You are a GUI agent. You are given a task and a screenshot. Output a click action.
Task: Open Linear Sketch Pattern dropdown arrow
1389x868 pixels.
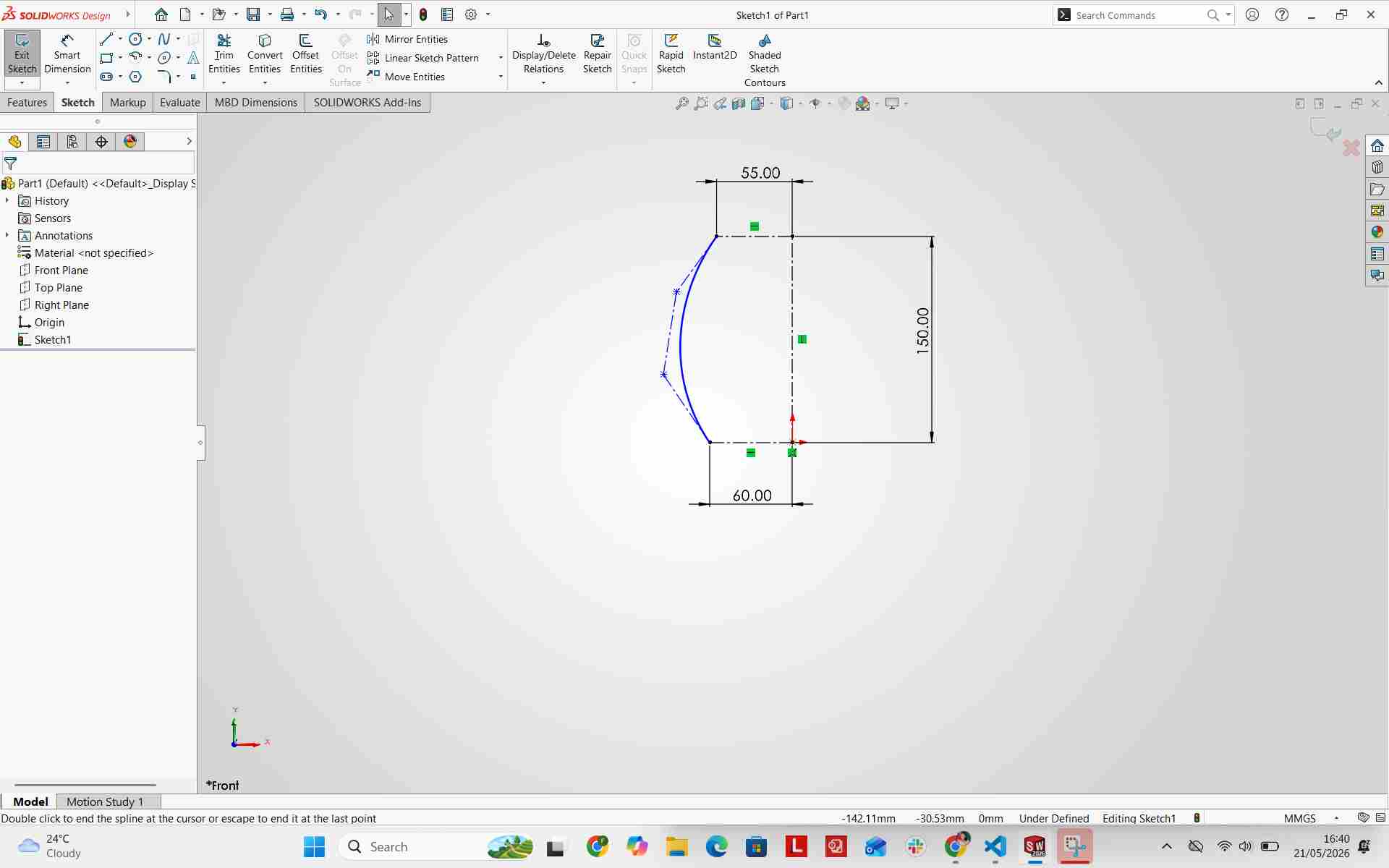pos(501,58)
